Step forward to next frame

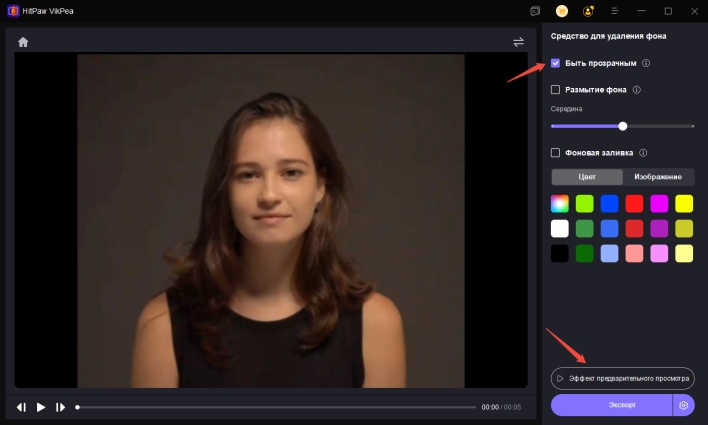coord(60,407)
